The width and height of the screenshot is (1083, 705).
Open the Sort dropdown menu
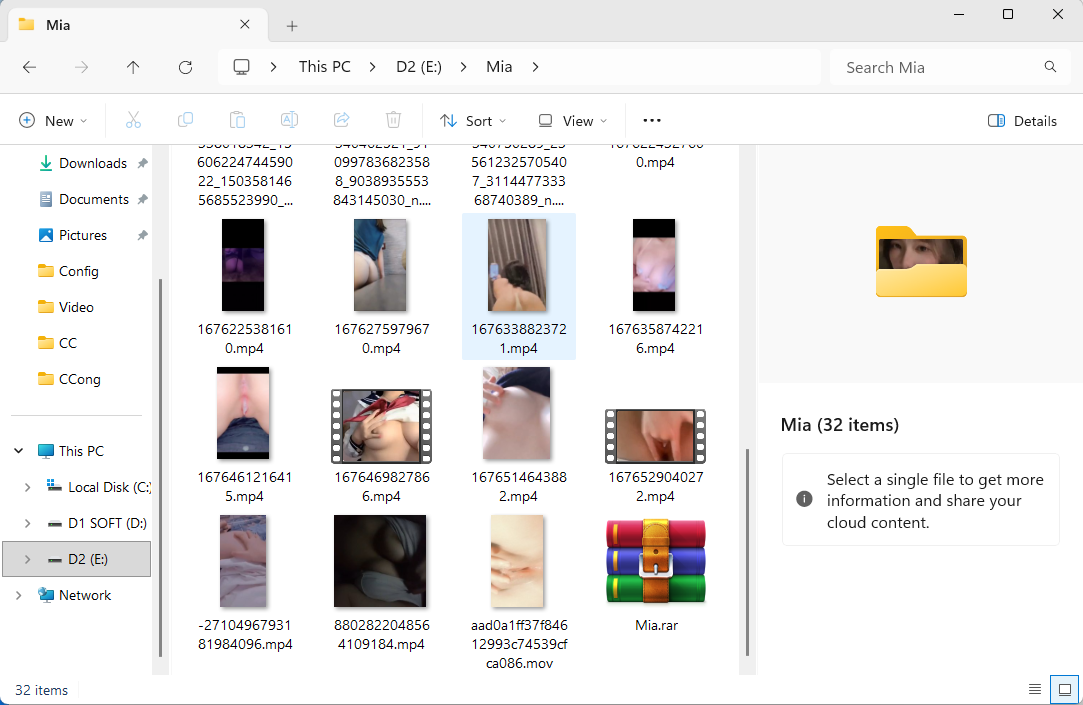[x=473, y=121]
